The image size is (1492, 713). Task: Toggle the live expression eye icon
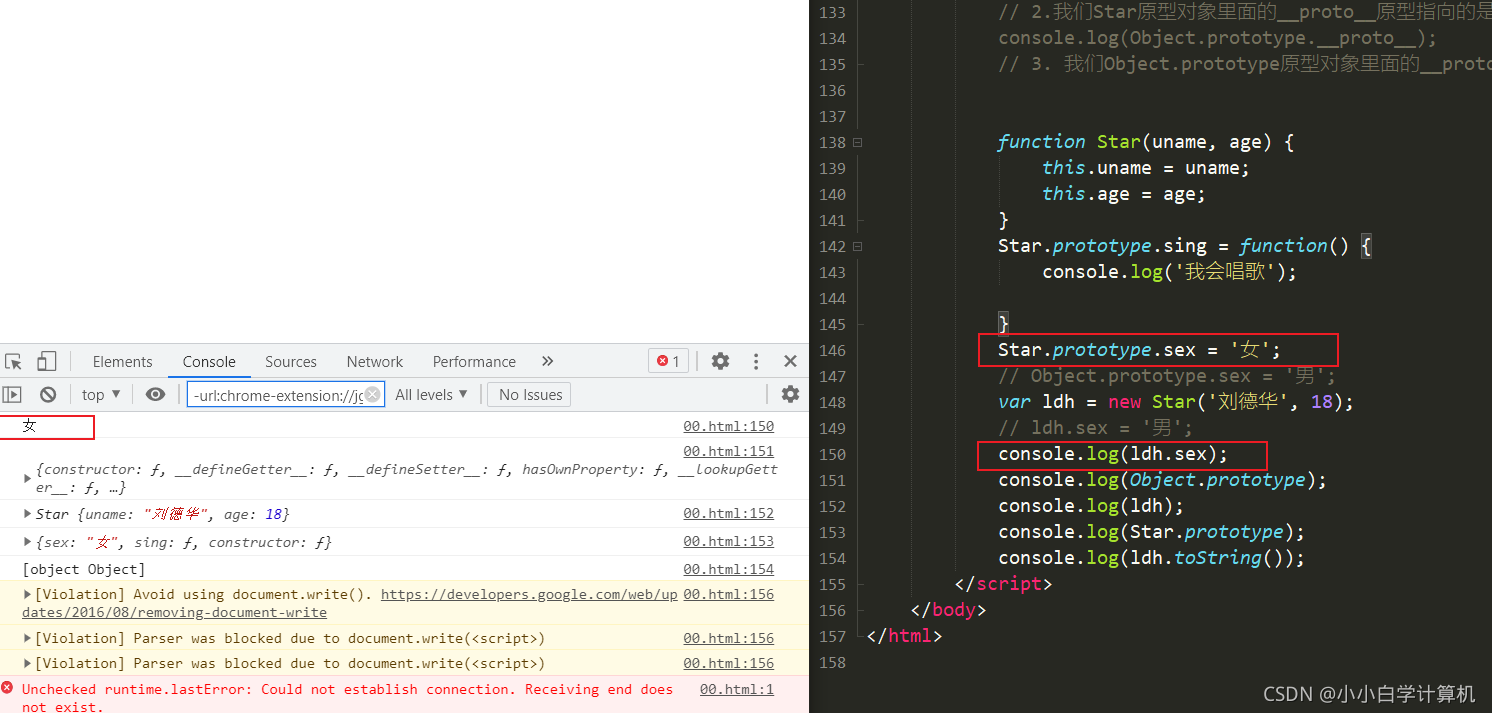pyautogui.click(x=155, y=395)
